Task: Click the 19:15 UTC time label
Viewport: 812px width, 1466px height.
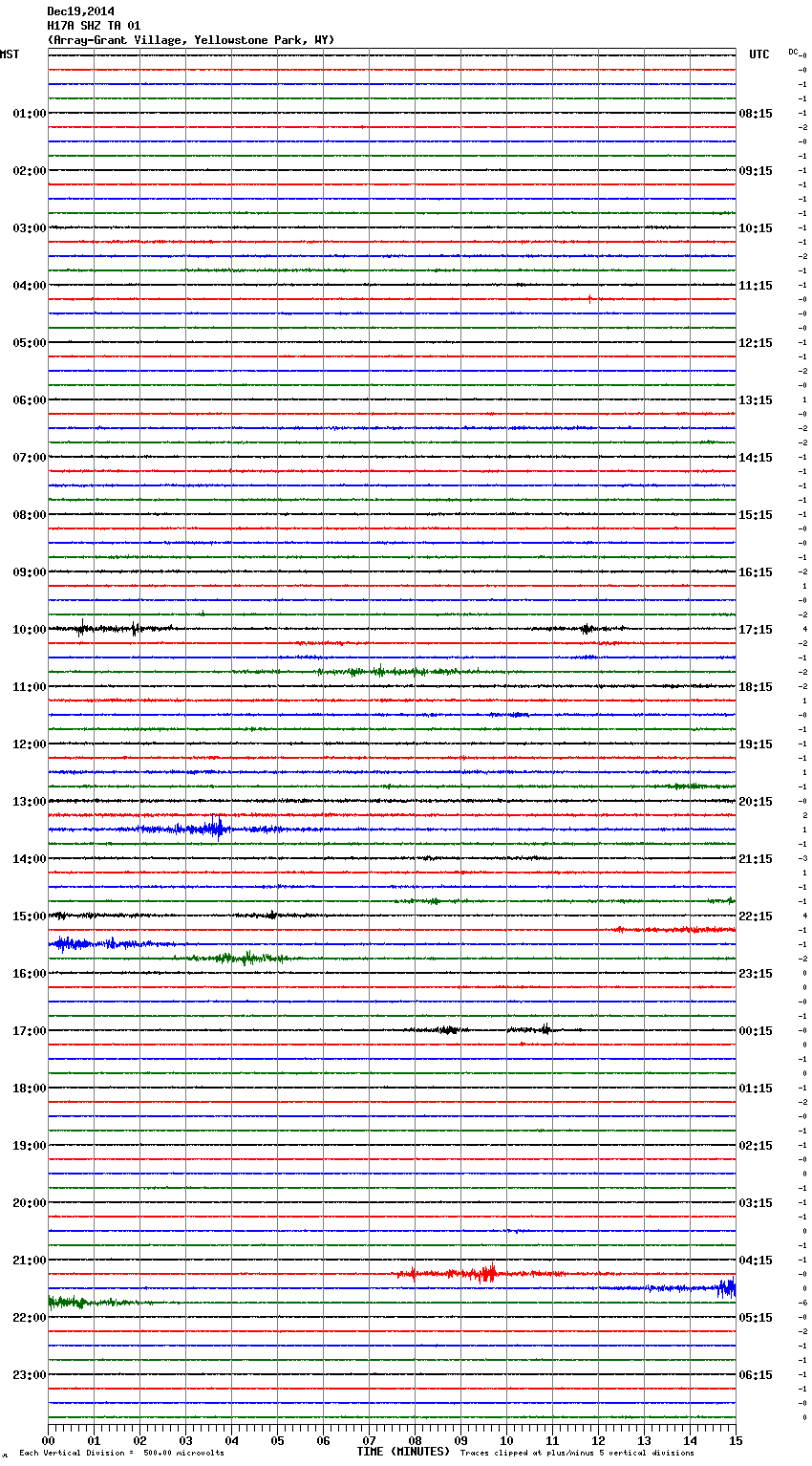Action: tap(756, 744)
